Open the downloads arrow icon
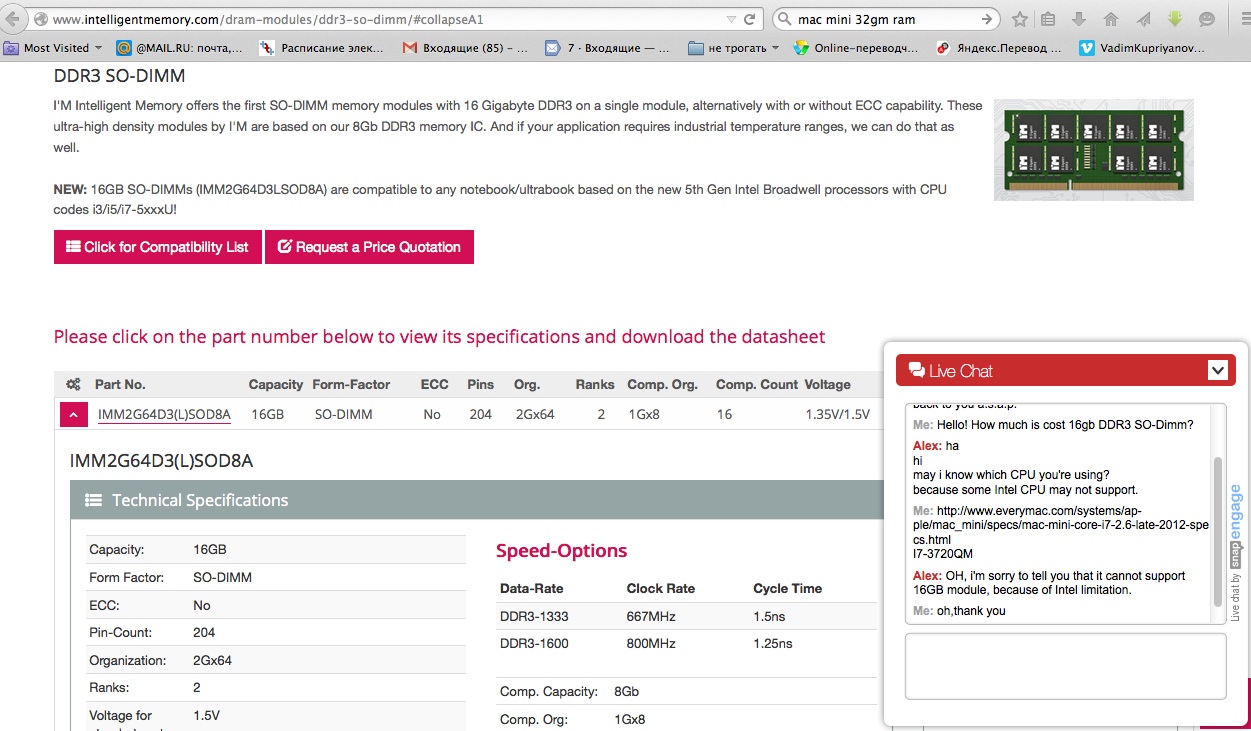 point(1078,19)
